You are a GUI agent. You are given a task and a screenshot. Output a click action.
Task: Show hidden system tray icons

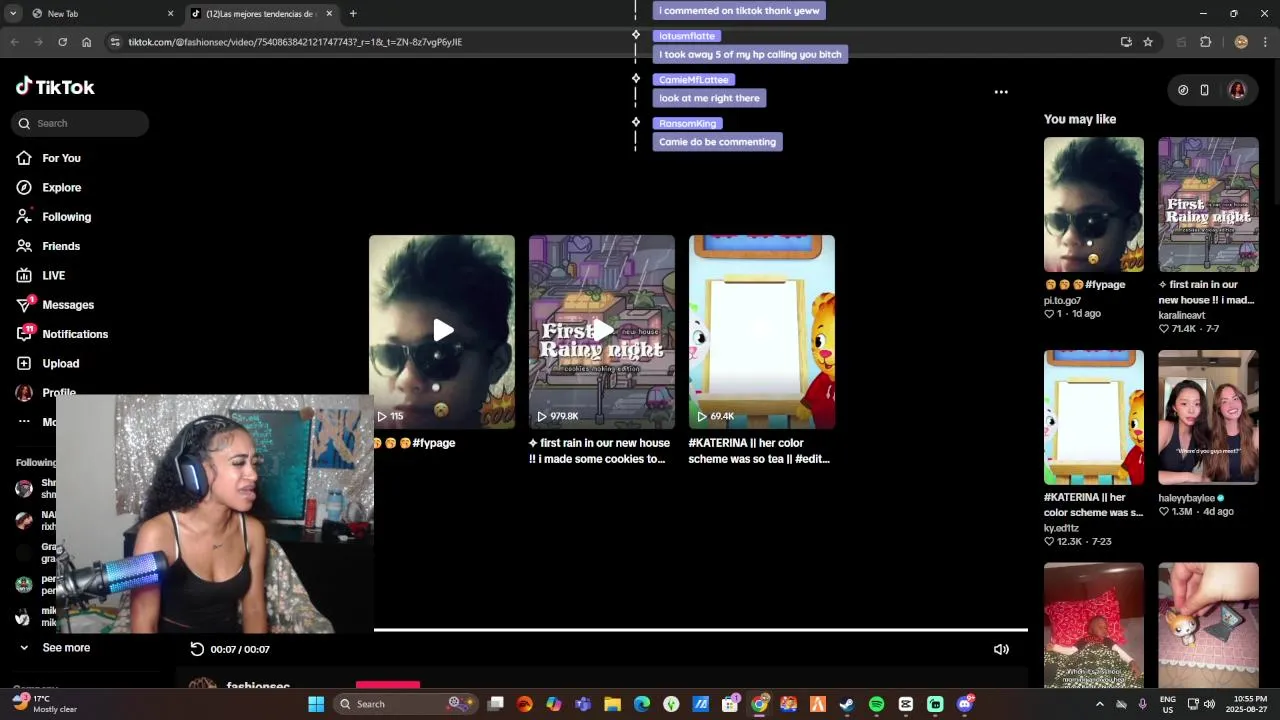[1099, 704]
